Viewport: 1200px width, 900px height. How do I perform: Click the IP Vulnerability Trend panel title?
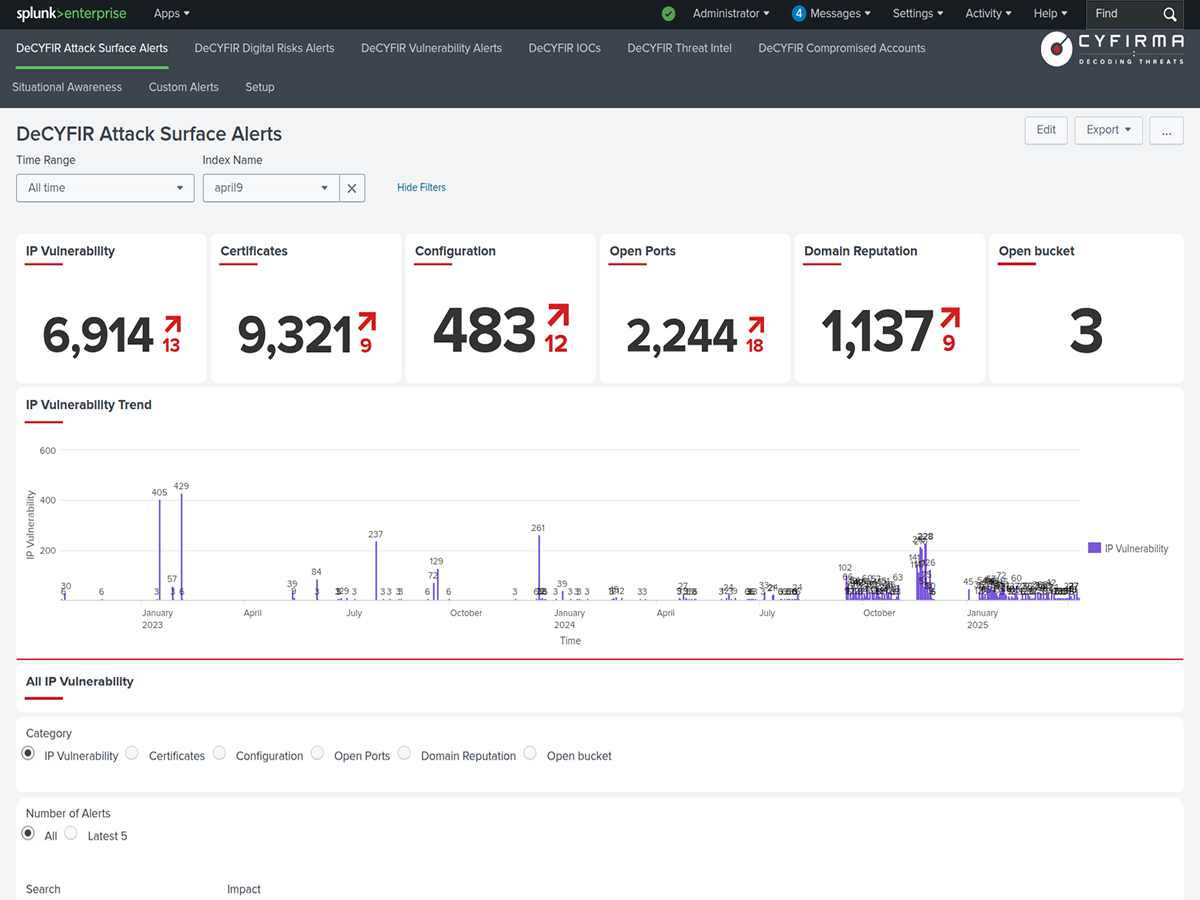click(x=89, y=405)
